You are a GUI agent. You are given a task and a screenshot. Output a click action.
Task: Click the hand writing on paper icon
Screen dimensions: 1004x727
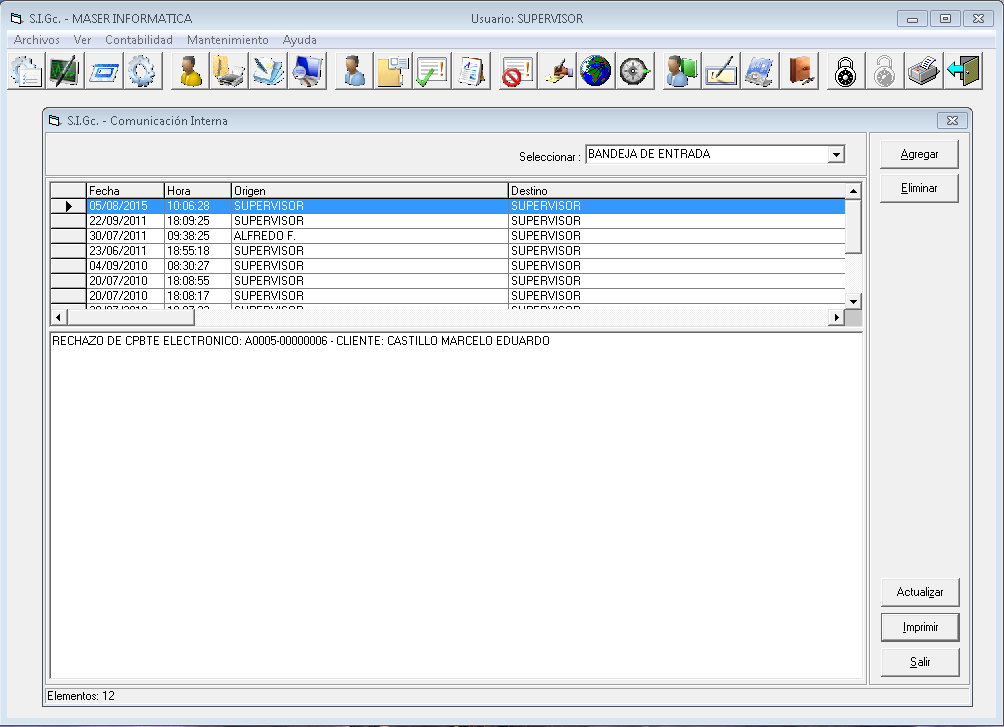tap(556, 71)
